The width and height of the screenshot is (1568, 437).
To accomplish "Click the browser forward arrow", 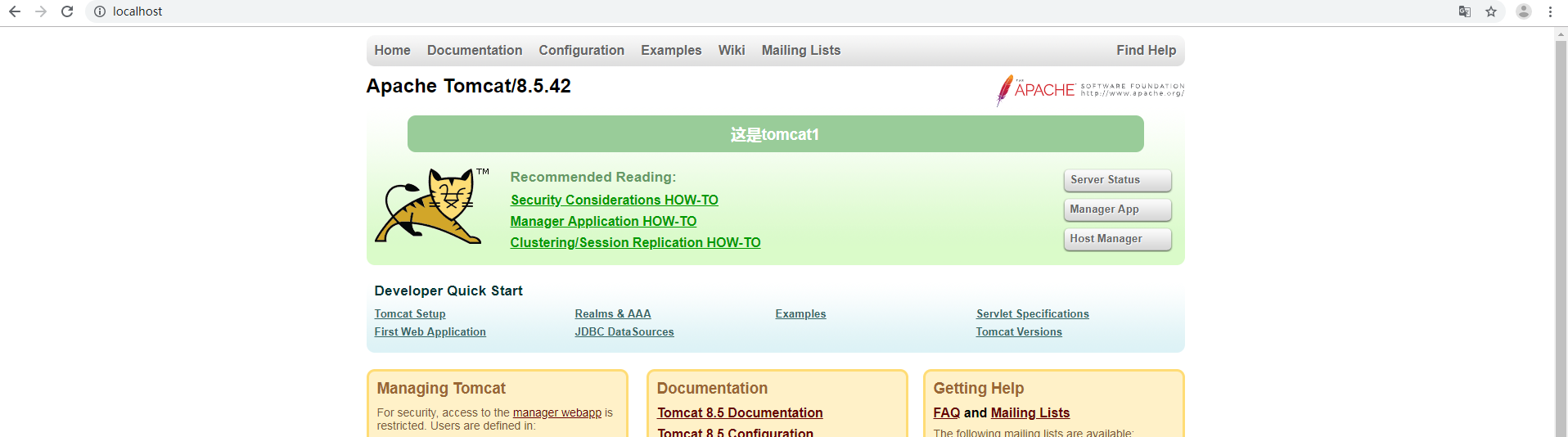I will pos(41,11).
